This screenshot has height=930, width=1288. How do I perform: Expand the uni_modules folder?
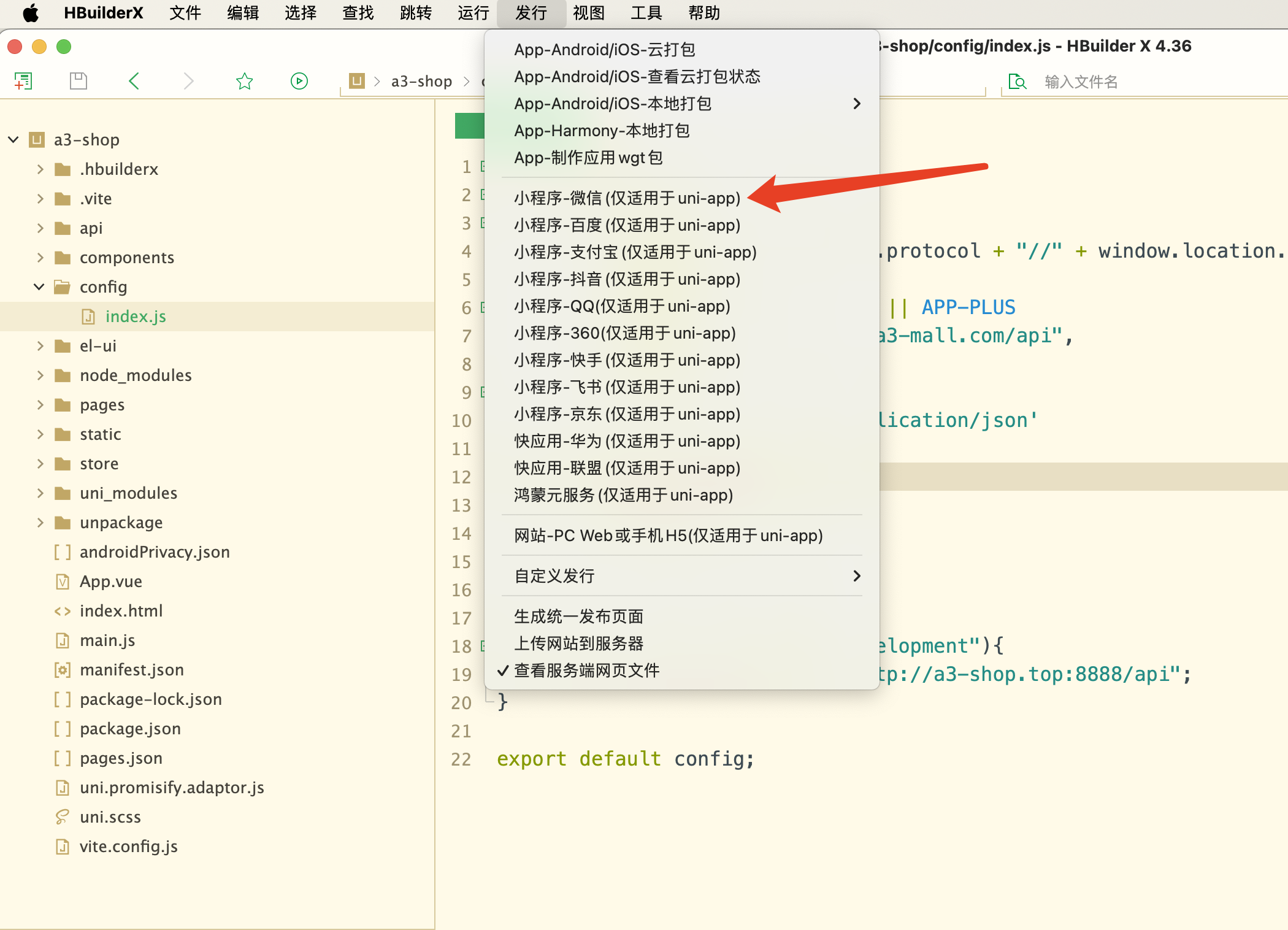(x=40, y=493)
